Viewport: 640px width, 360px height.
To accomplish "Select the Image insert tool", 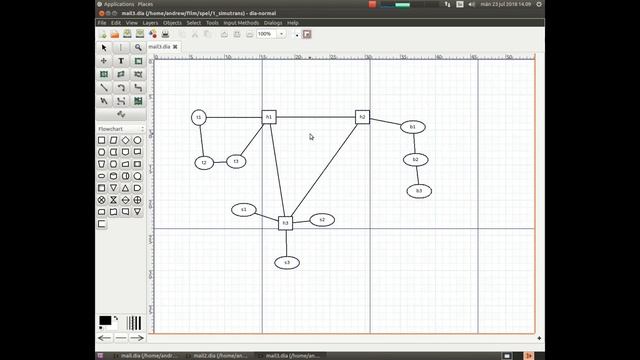I will (138, 101).
